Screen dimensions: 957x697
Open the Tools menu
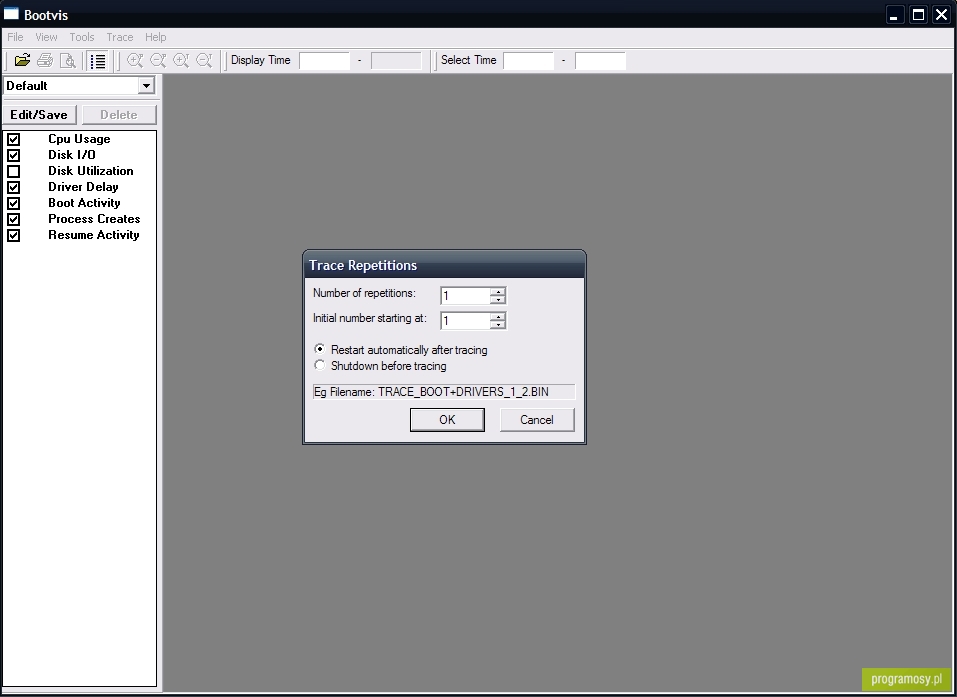[82, 37]
